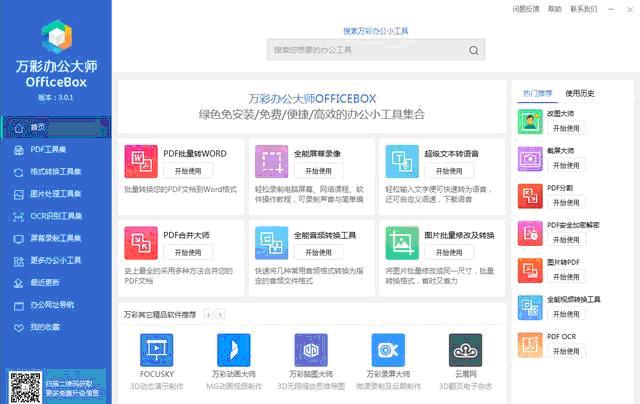
Task: Click 开始使用 under 全能视频转换工具
Action: (x=566, y=314)
